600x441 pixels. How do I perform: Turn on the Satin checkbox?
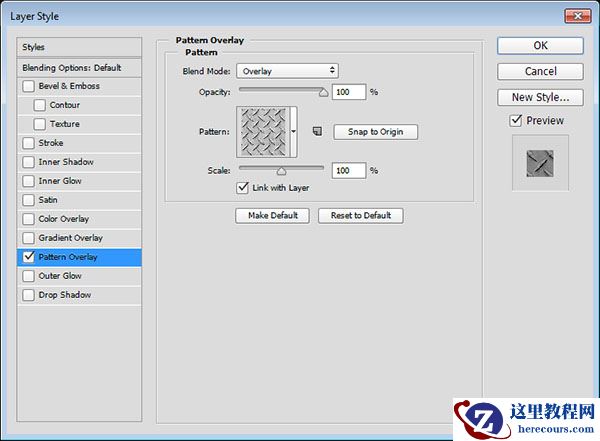tap(28, 200)
